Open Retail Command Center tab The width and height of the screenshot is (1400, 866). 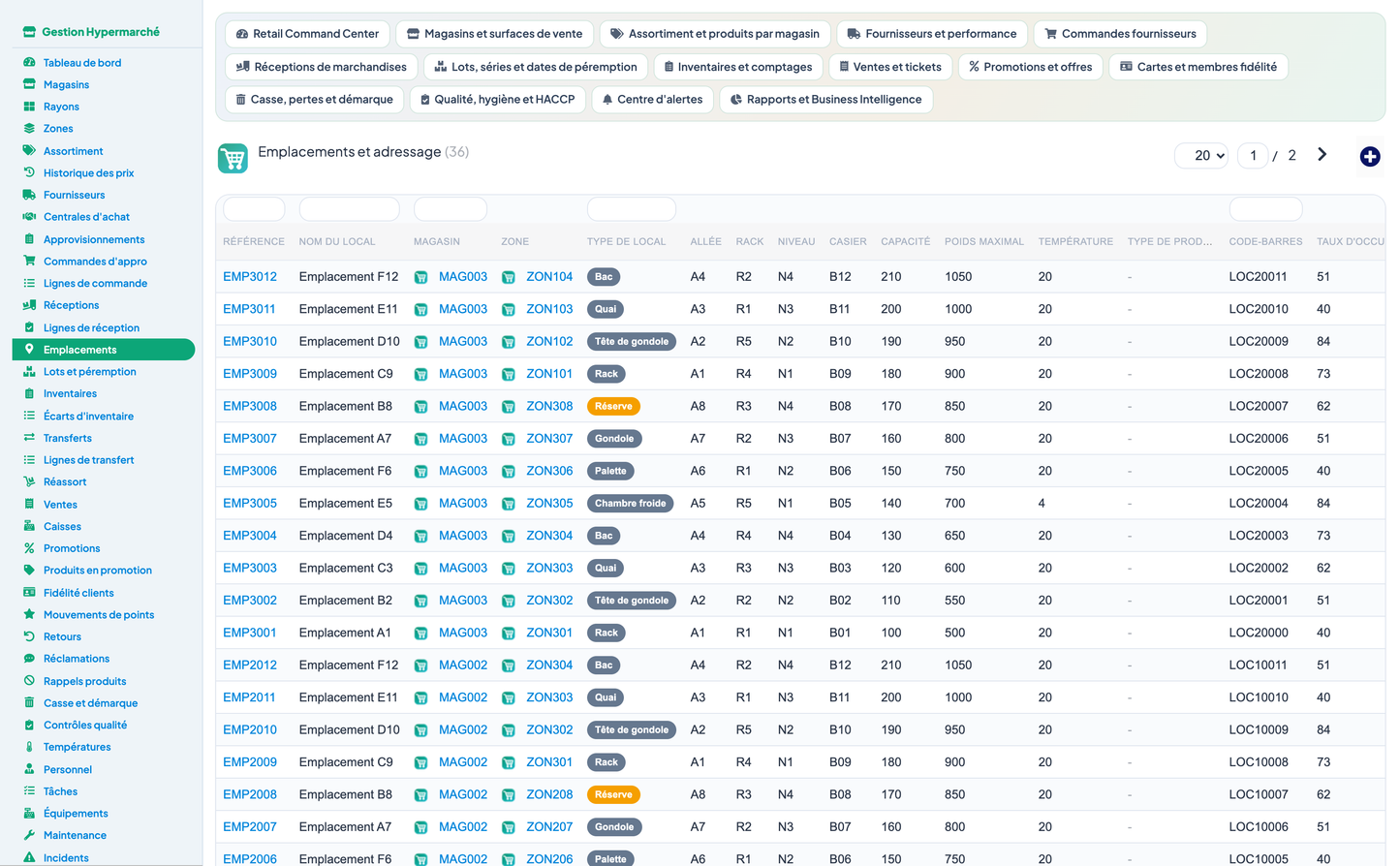(x=307, y=34)
